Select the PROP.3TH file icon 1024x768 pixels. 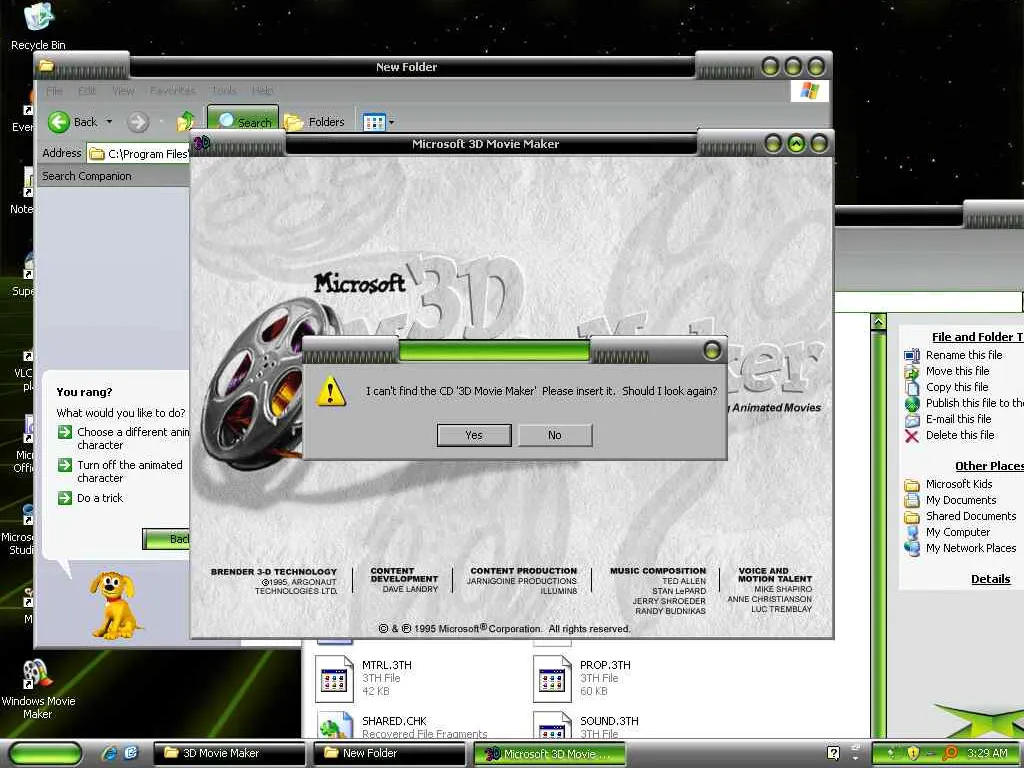click(x=552, y=679)
